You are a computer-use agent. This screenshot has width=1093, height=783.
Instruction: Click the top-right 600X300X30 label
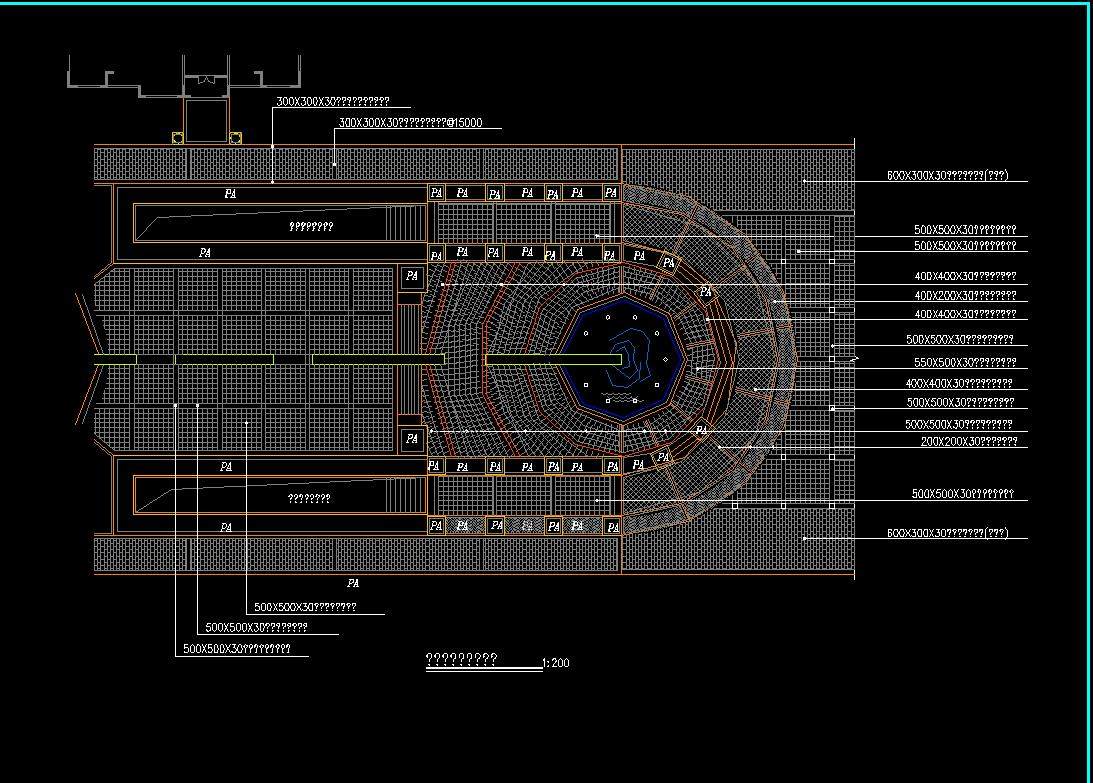[947, 176]
